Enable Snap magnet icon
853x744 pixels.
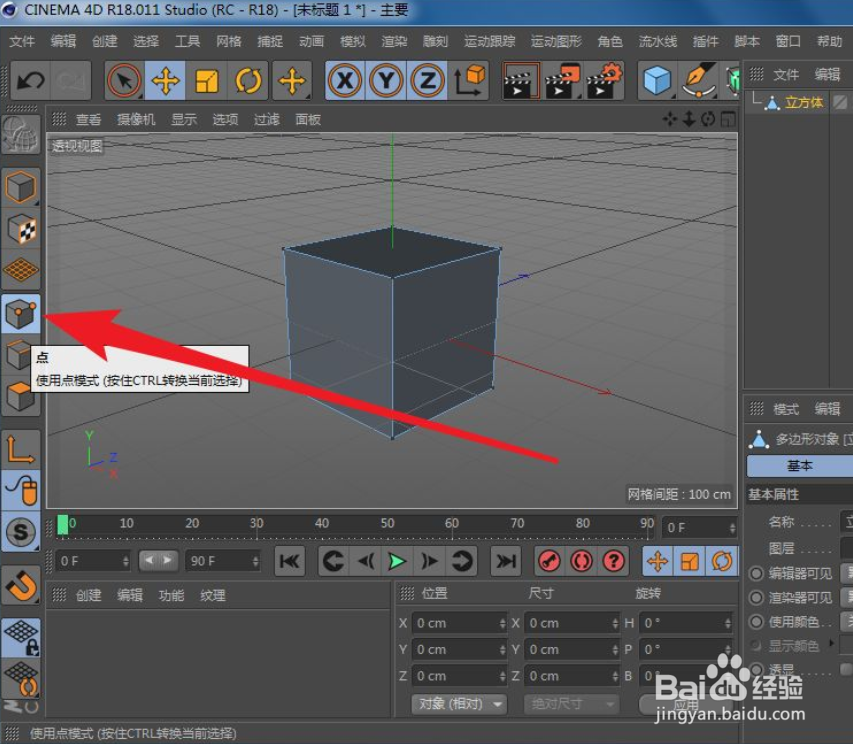21,586
